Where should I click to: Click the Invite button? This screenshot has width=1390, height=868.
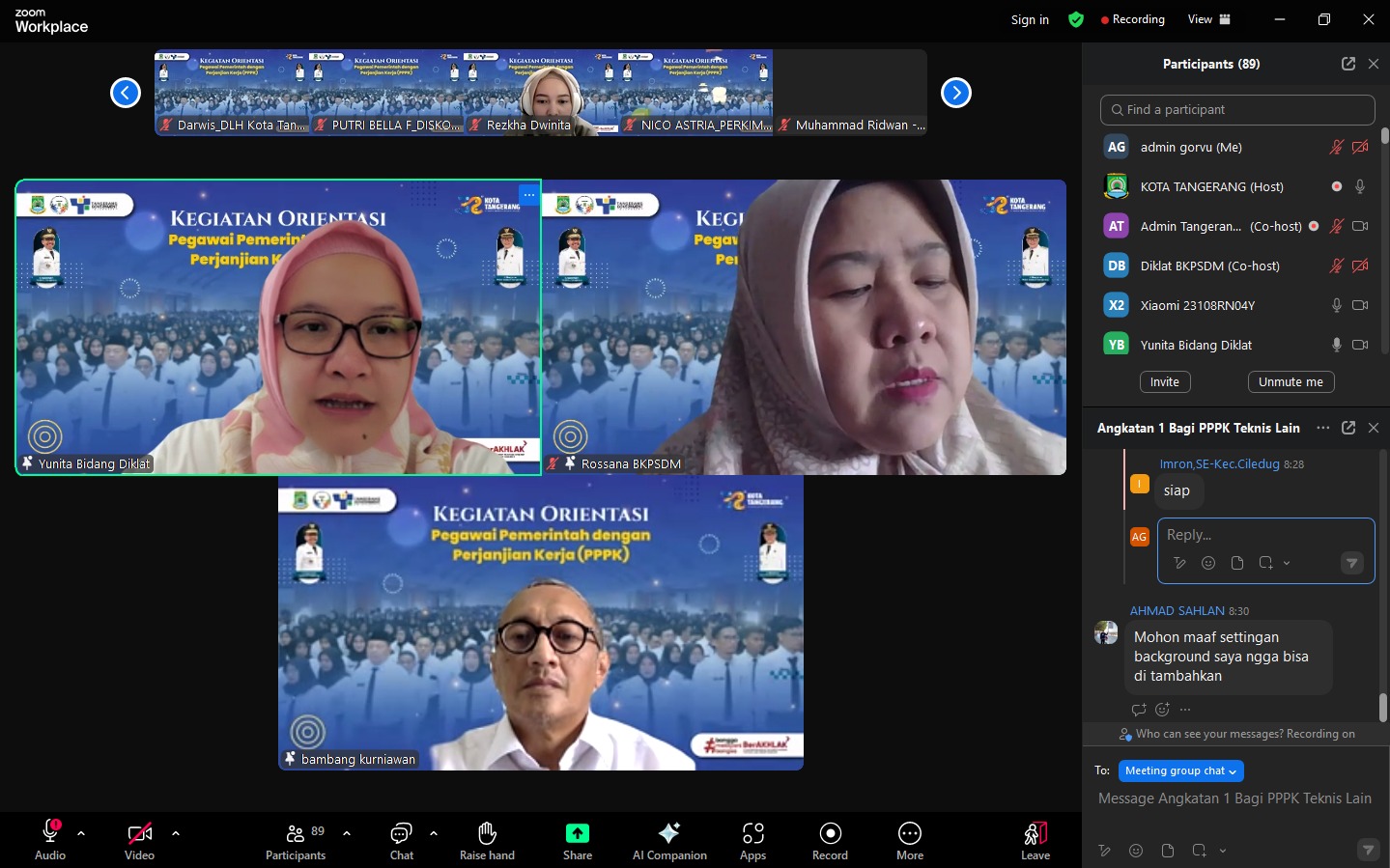1164,382
